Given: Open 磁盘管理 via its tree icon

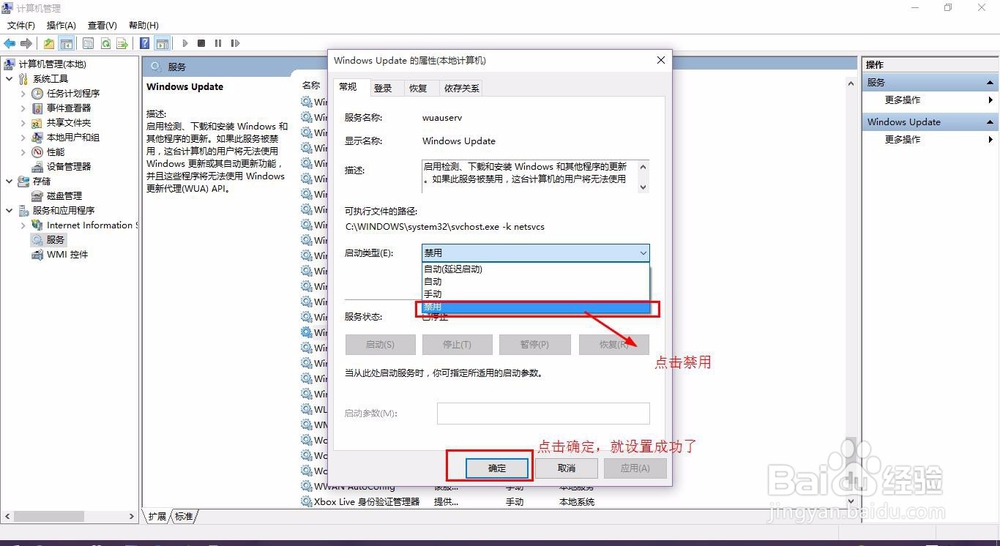Looking at the screenshot, I should (38, 196).
